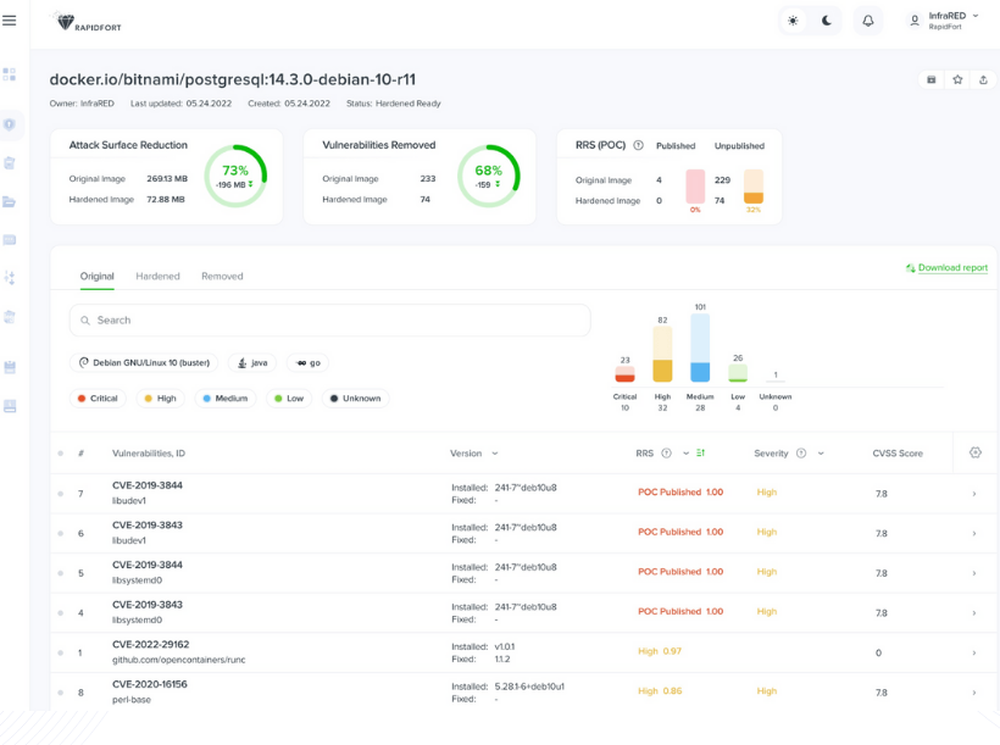Toggle the Critical severity filter

[x=98, y=399]
